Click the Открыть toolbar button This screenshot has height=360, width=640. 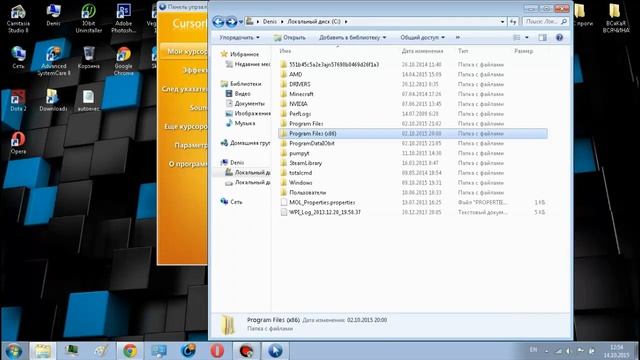pos(289,38)
